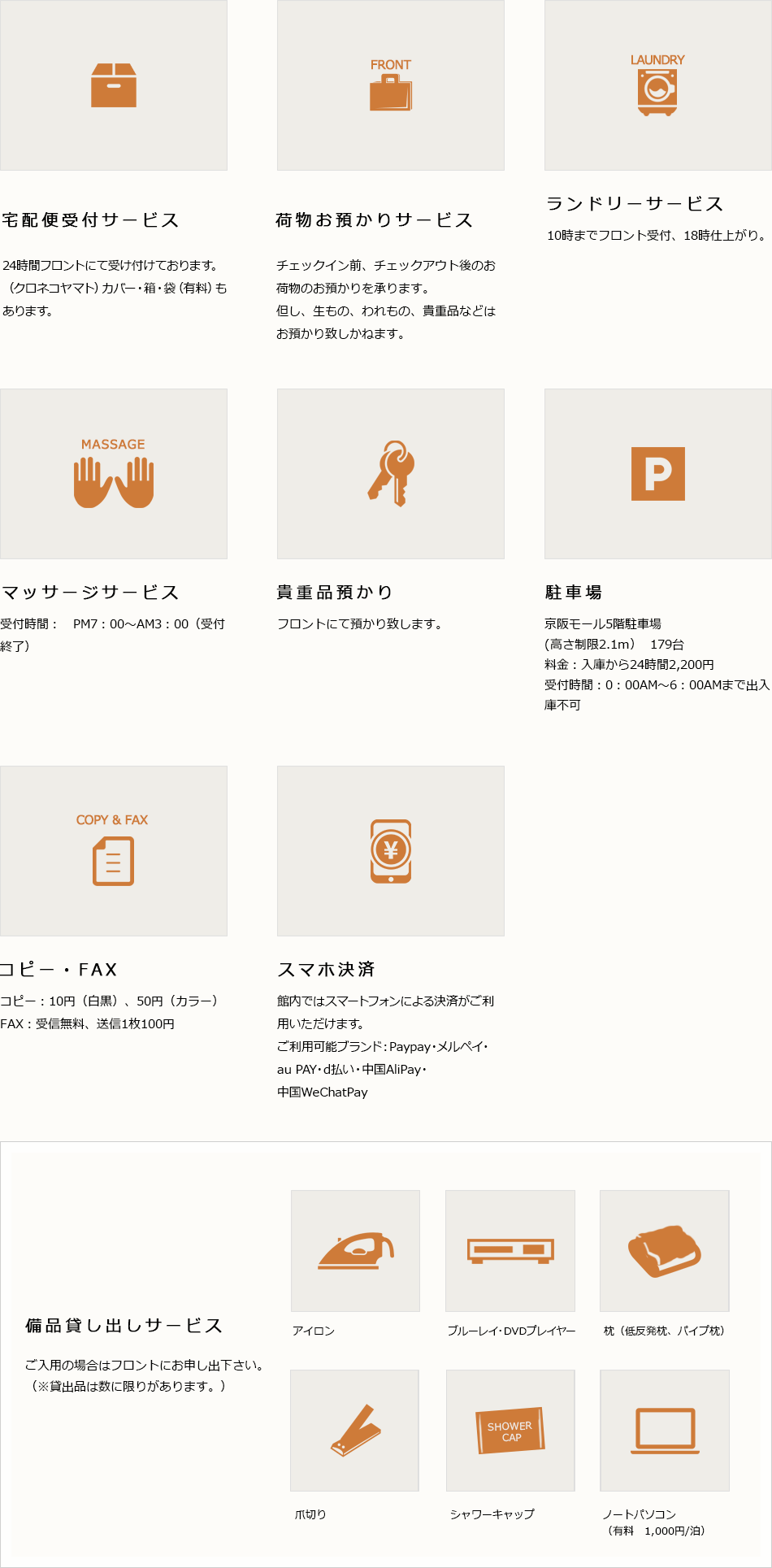The height and width of the screenshot is (1568, 772).
Task: Click the LAUNDRY washing machine icon
Action: click(657, 91)
